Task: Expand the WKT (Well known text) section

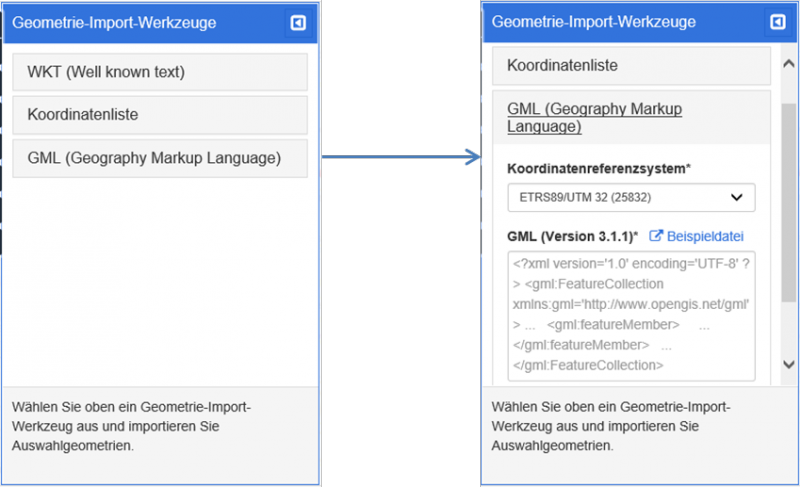Action: coord(160,72)
